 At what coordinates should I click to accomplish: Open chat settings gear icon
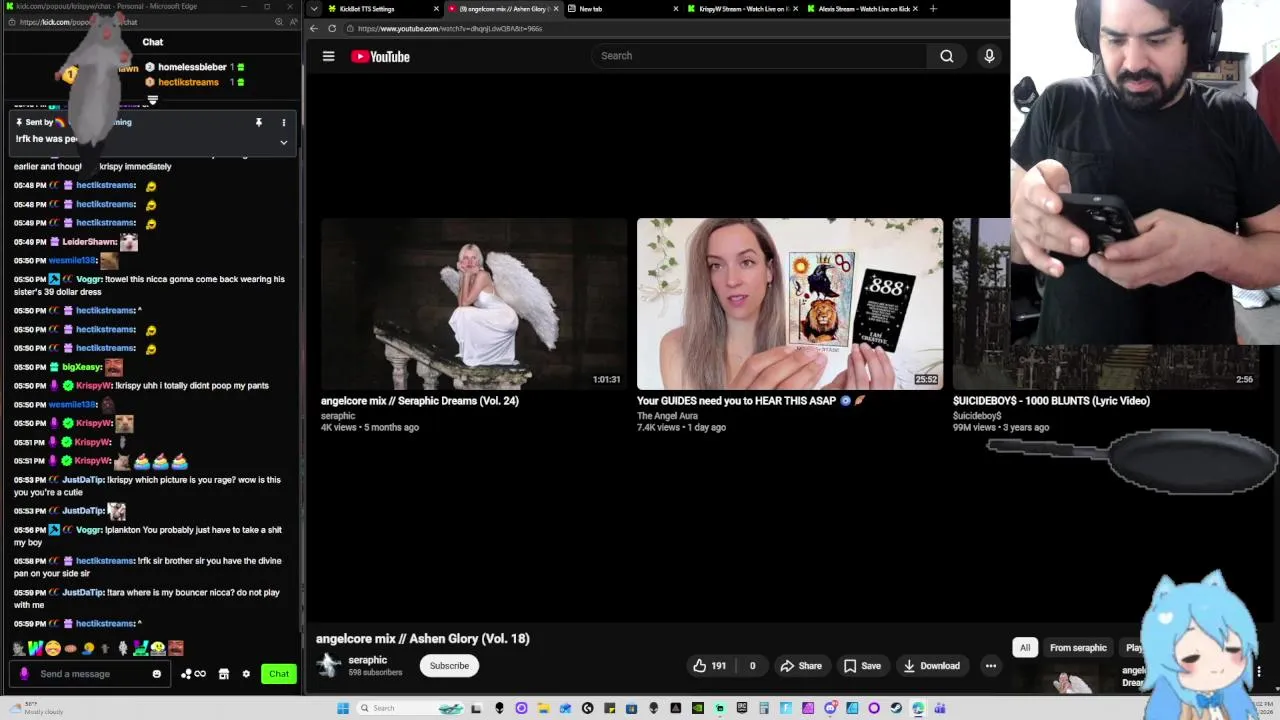point(246,674)
